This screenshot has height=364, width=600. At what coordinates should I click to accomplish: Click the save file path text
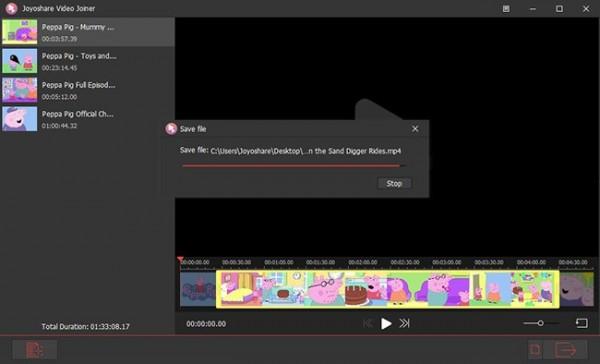(x=305, y=151)
